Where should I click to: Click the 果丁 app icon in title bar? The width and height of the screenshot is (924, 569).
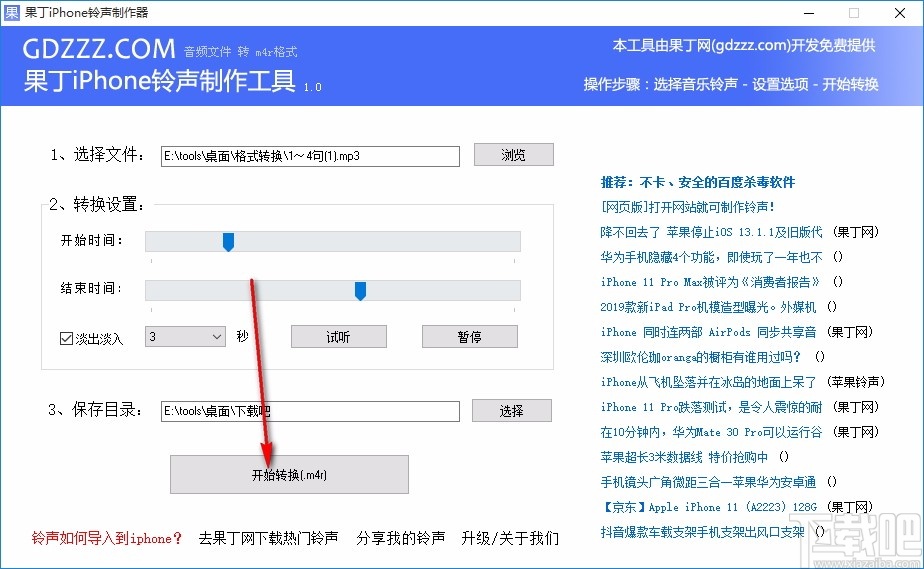click(x=12, y=12)
